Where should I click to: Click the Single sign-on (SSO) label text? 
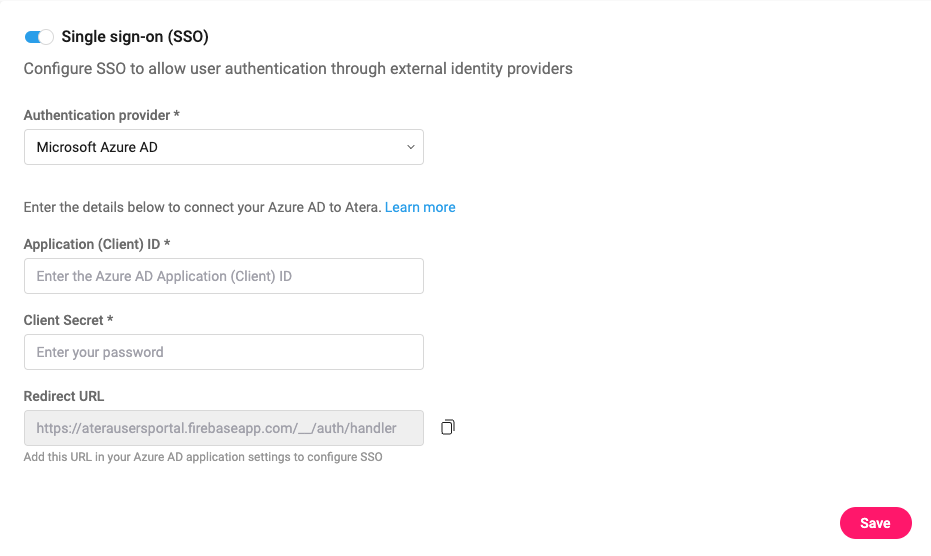pyautogui.click(x=135, y=37)
